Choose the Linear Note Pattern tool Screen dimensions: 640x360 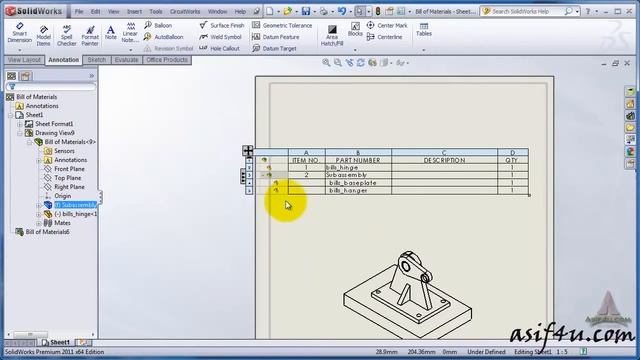click(130, 33)
